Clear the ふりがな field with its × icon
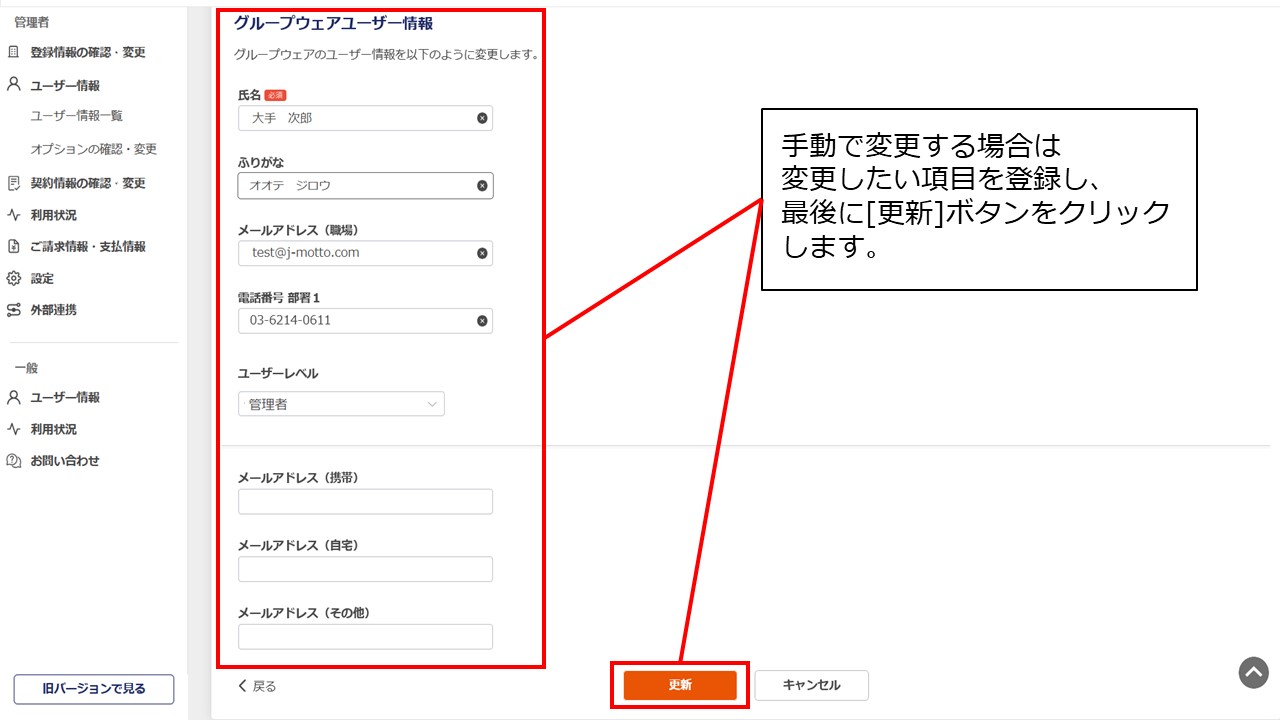 [481, 185]
